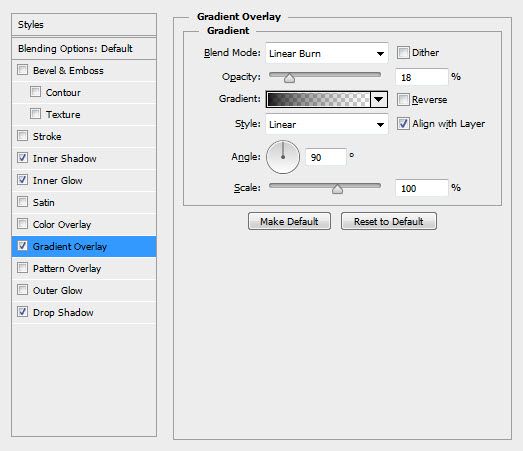Screen dimensions: 523x451
Task: Select the Contour sub-item row
Action: [x=84, y=92]
